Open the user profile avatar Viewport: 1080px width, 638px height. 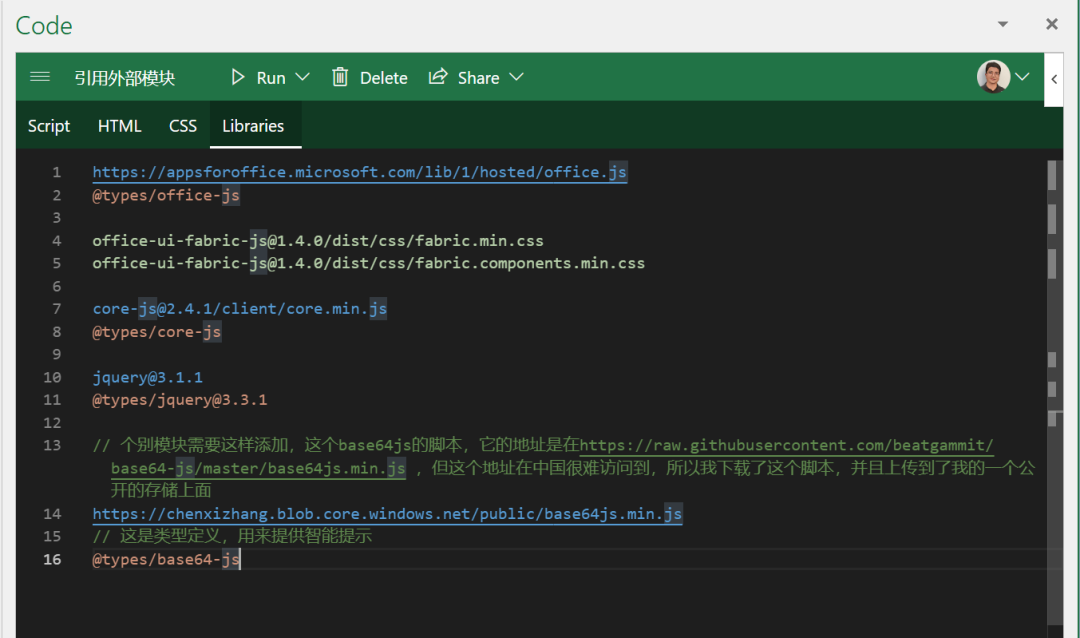(x=993, y=76)
